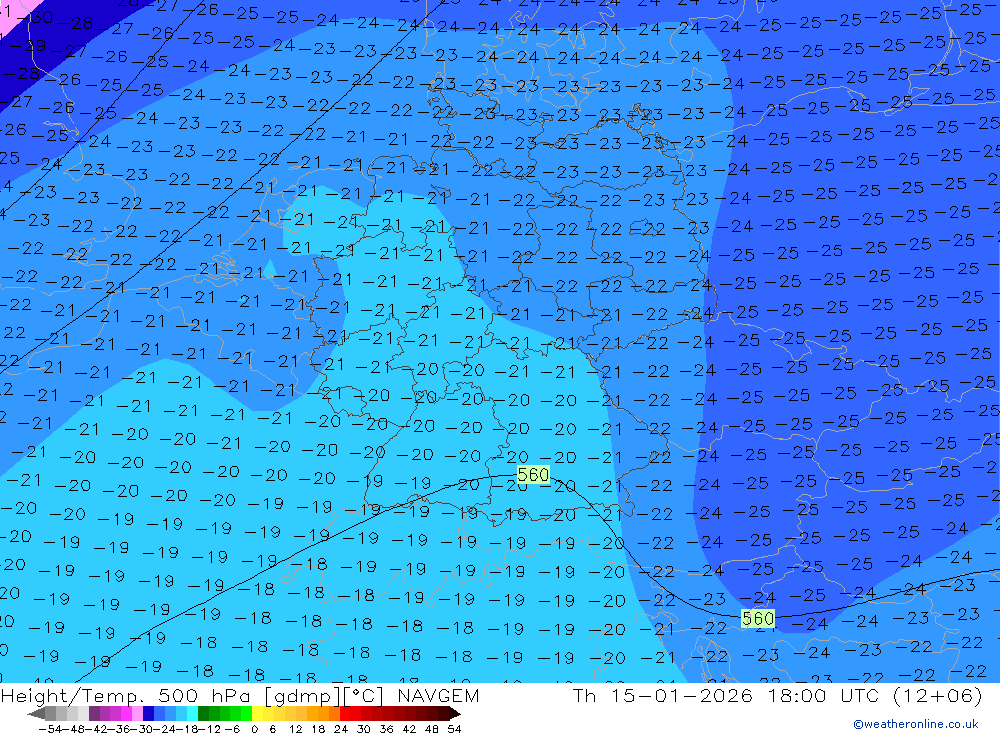Open the weatheronline.co.uk copyright link
Image resolution: width=1000 pixels, height=733 pixels.
pyautogui.click(x=916, y=724)
